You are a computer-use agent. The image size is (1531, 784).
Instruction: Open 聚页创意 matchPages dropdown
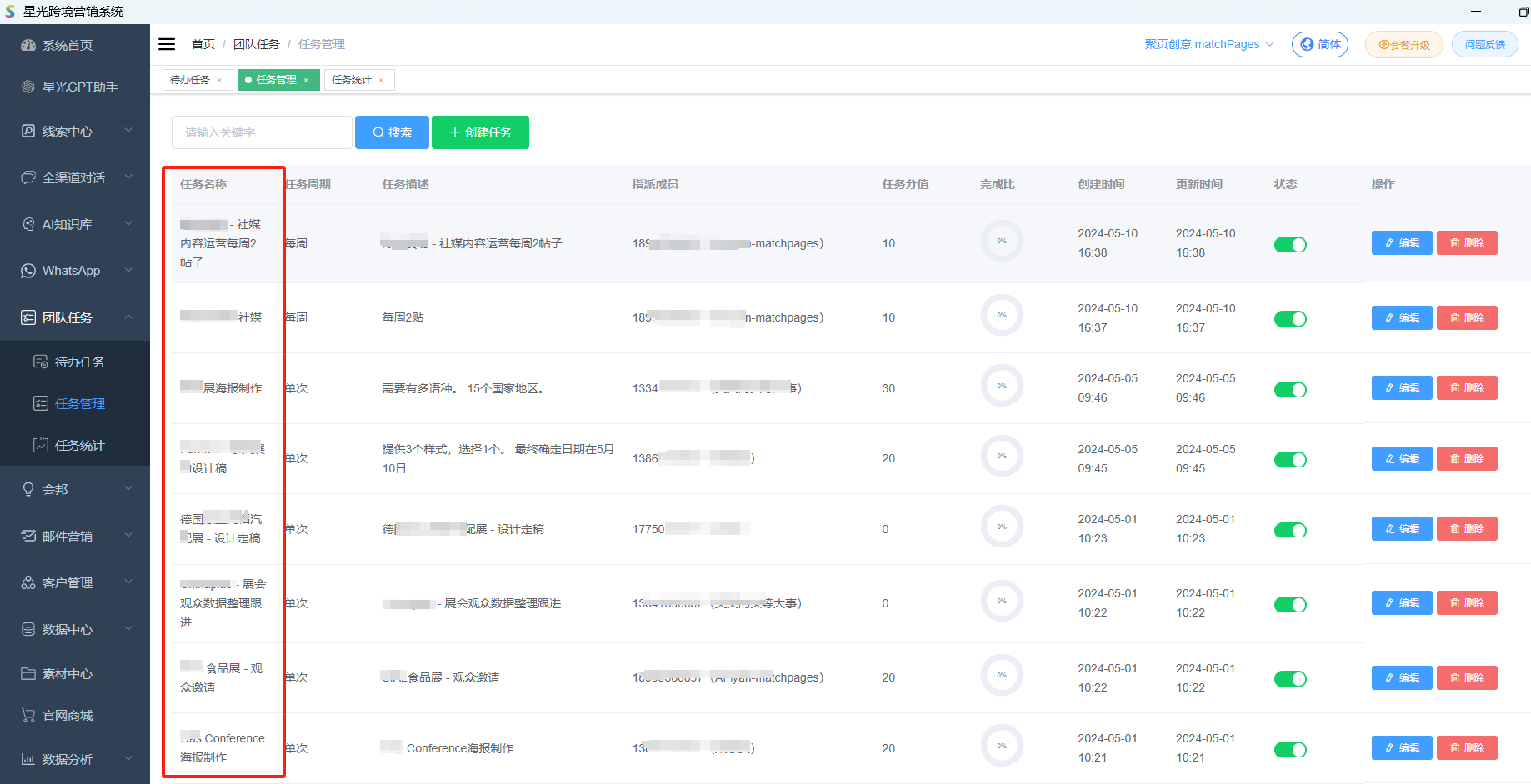pyautogui.click(x=1209, y=44)
